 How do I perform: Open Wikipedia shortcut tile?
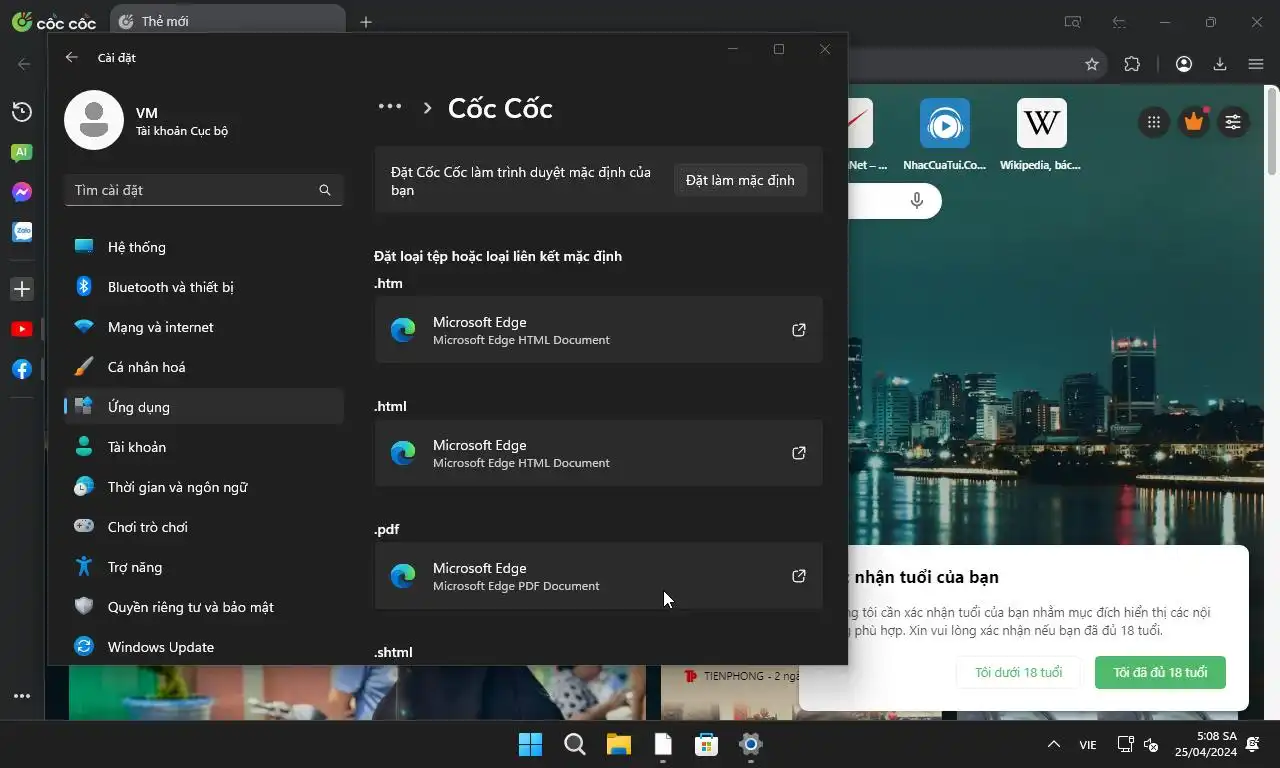1041,135
